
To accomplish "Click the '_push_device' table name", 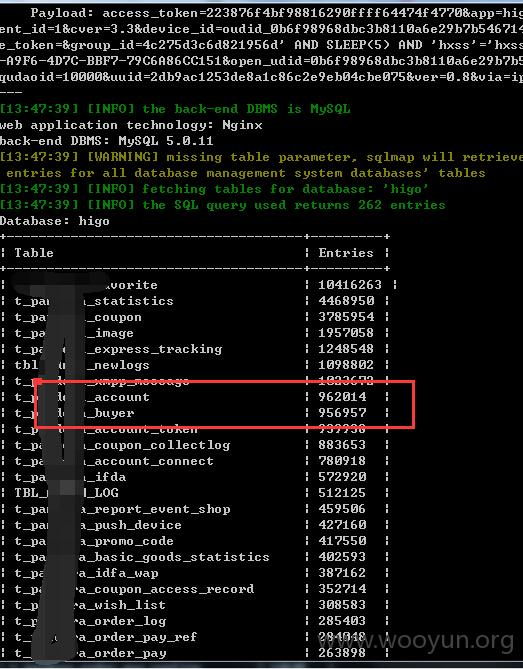I will click(98, 525).
